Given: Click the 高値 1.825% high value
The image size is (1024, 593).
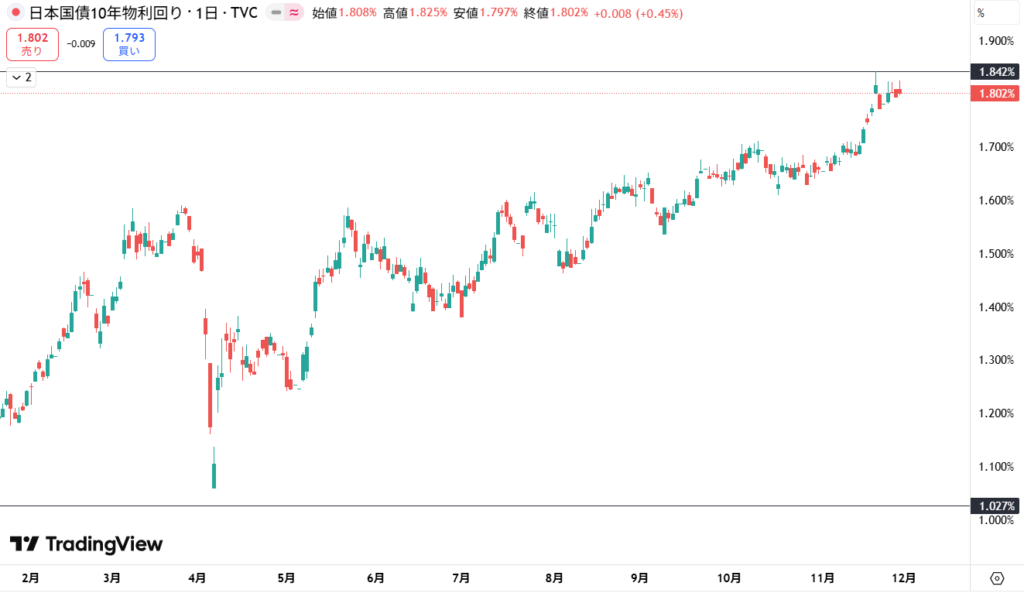Looking at the screenshot, I should click(x=415, y=13).
